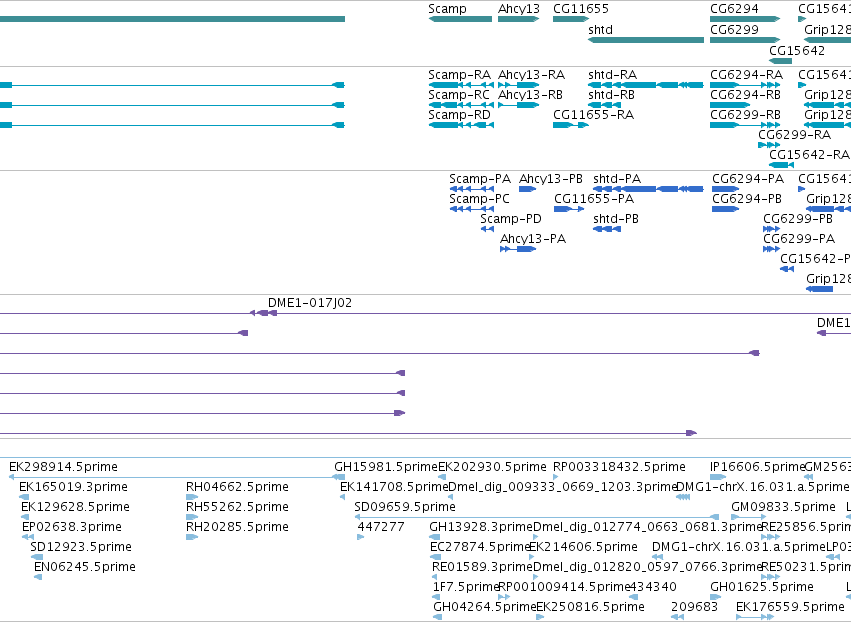The height and width of the screenshot is (622, 851).
Task: Open the CG11655 gene feature
Action: (571, 19)
